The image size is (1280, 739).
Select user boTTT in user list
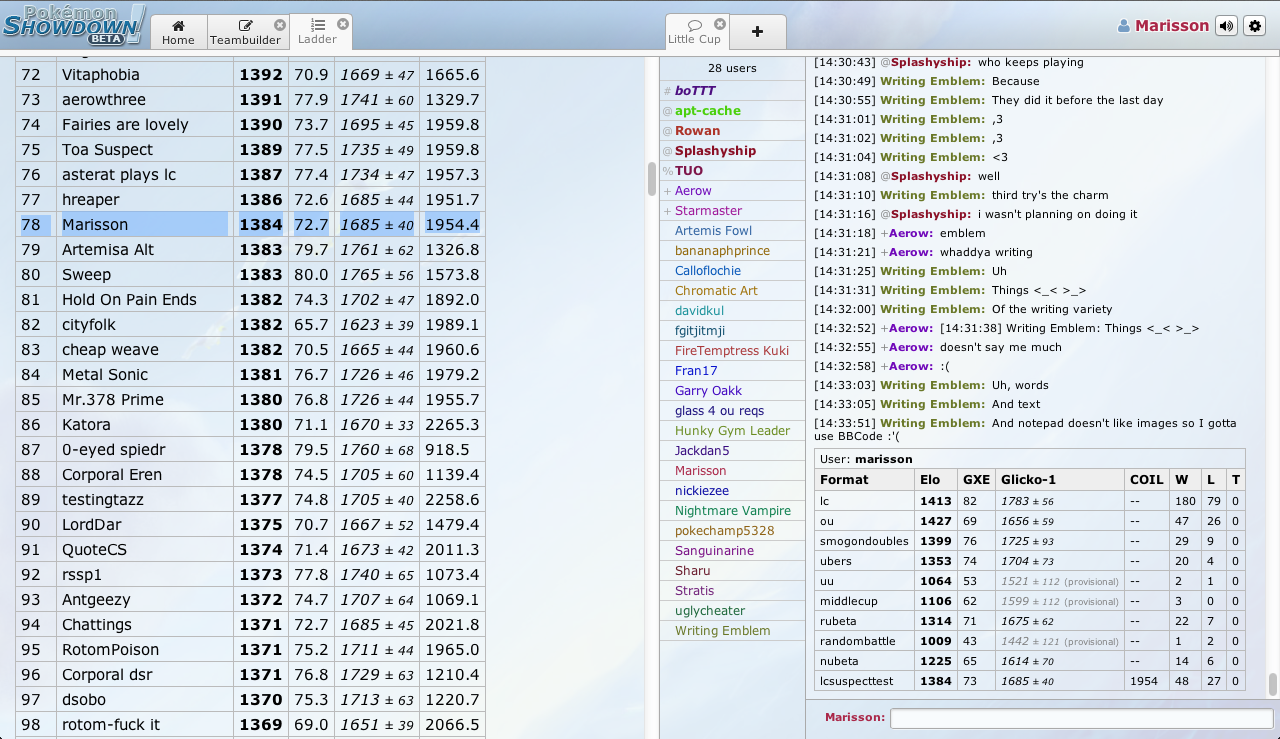(732, 91)
